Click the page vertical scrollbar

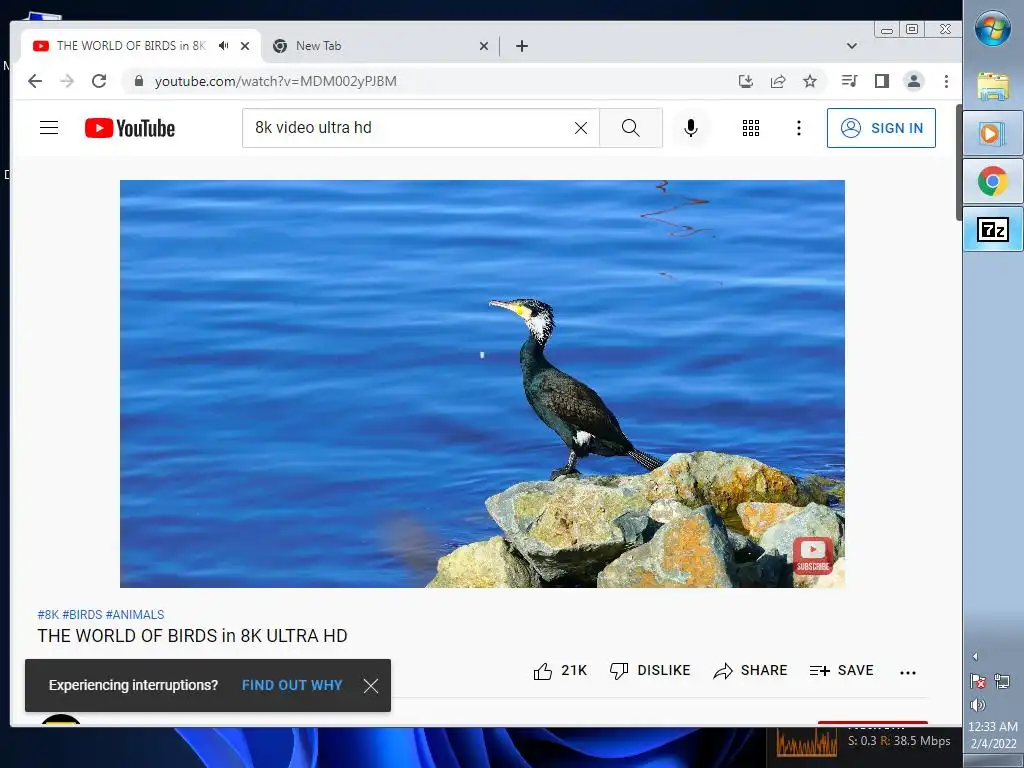(x=958, y=162)
